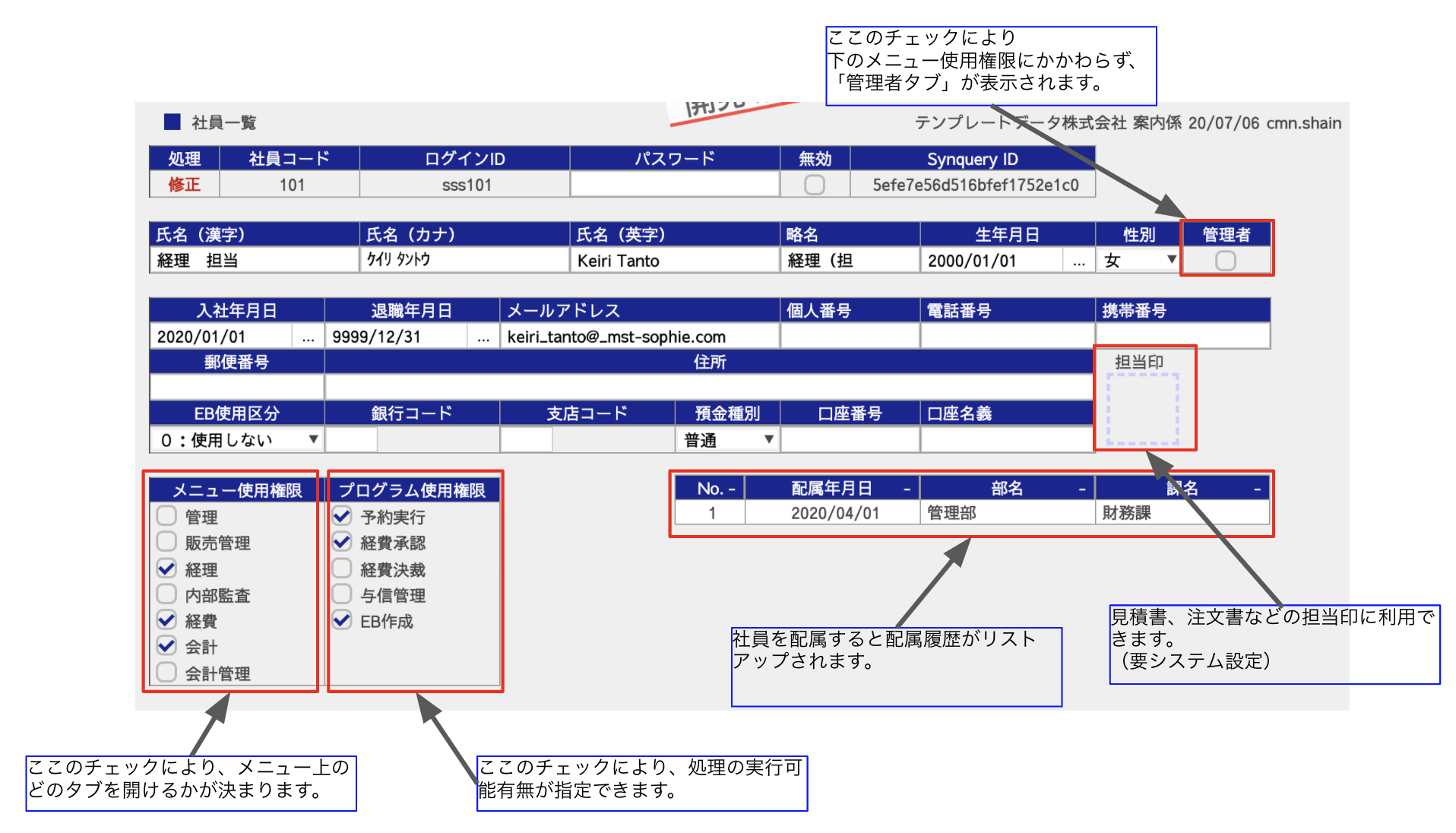Open the 性別 dropdown
The height and width of the screenshot is (833, 1456).
pos(1138,261)
